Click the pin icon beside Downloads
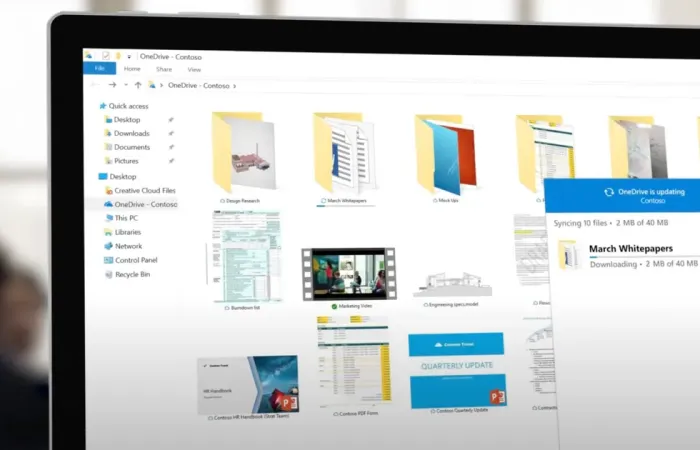The image size is (700, 450). coord(171,133)
